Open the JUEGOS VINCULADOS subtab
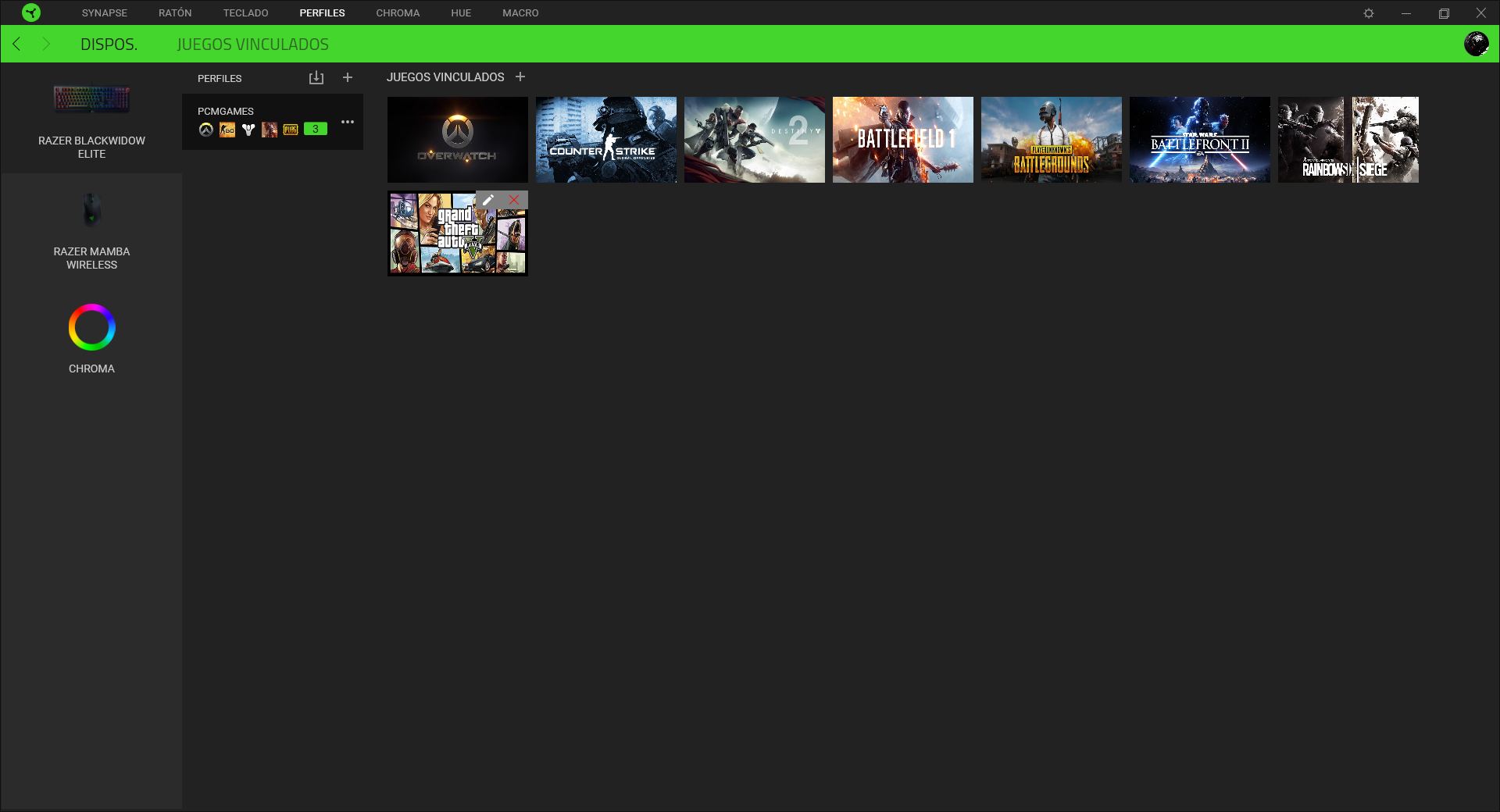The width and height of the screenshot is (1500, 812). [x=252, y=45]
